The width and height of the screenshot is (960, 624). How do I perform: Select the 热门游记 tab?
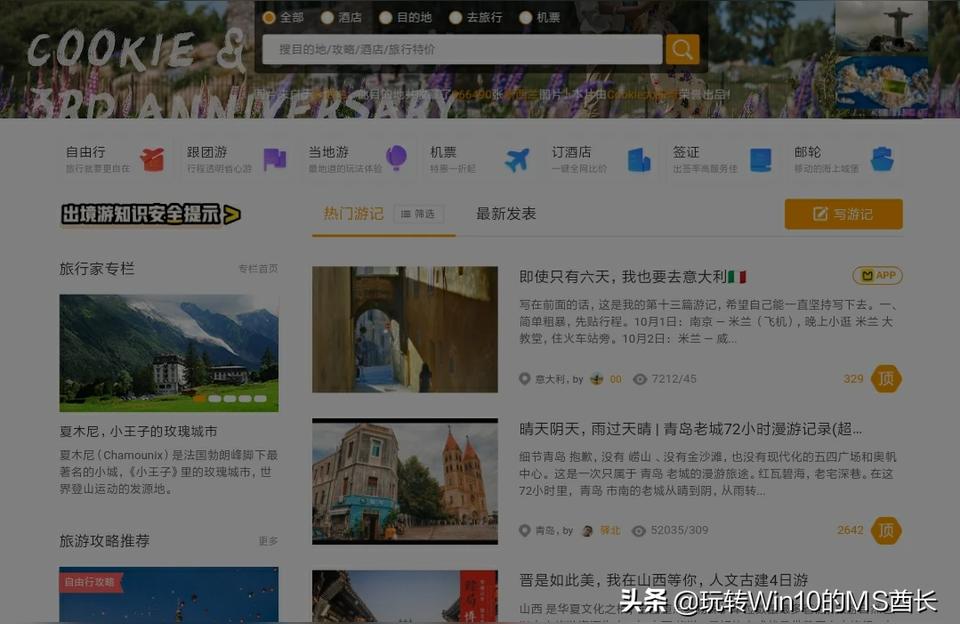[353, 214]
